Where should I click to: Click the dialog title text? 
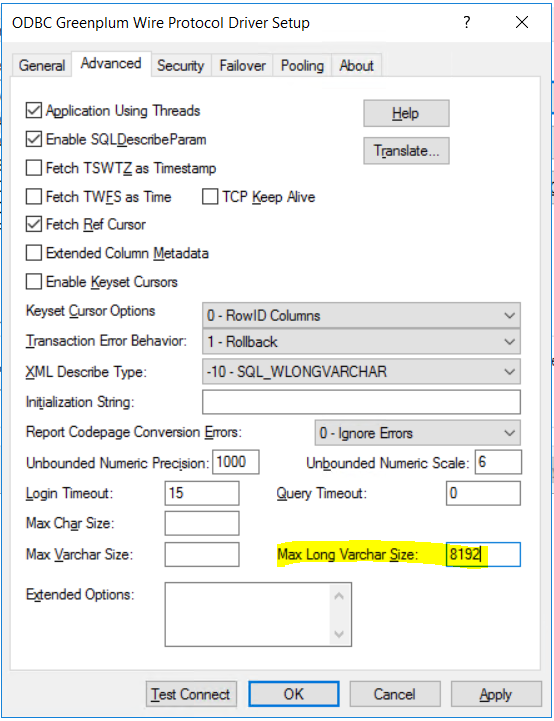click(x=161, y=23)
